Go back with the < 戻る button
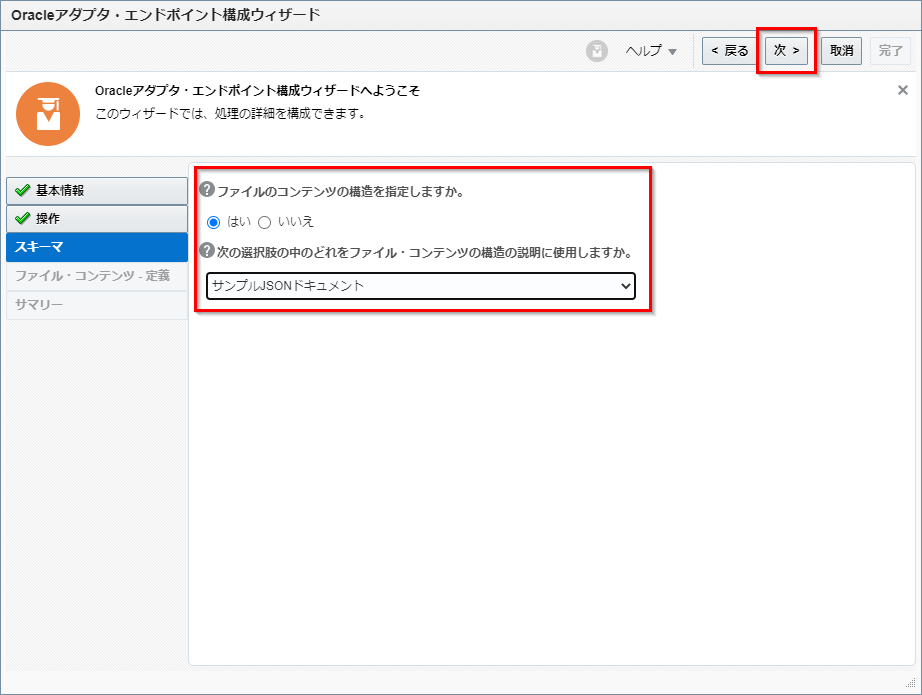The image size is (922, 695). click(x=730, y=51)
